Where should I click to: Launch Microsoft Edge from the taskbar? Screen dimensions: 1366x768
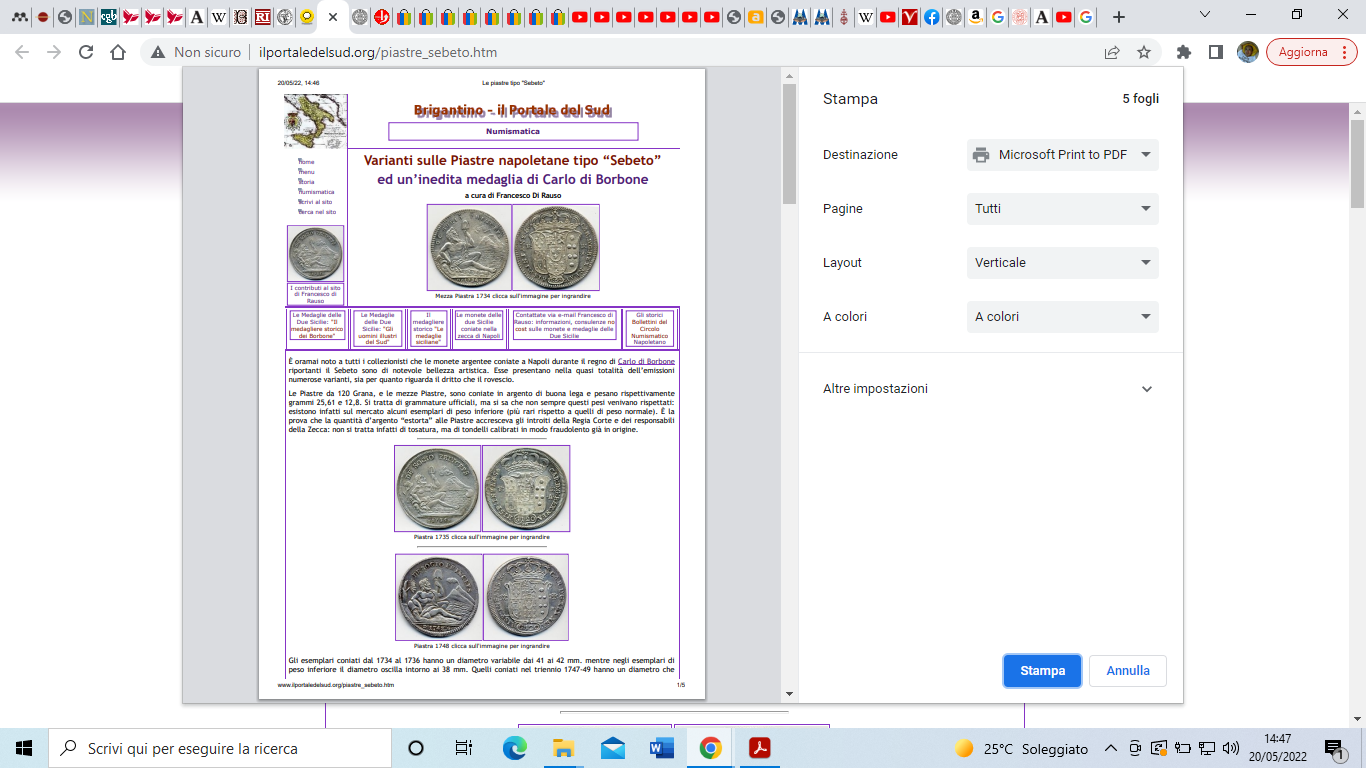[x=514, y=748]
